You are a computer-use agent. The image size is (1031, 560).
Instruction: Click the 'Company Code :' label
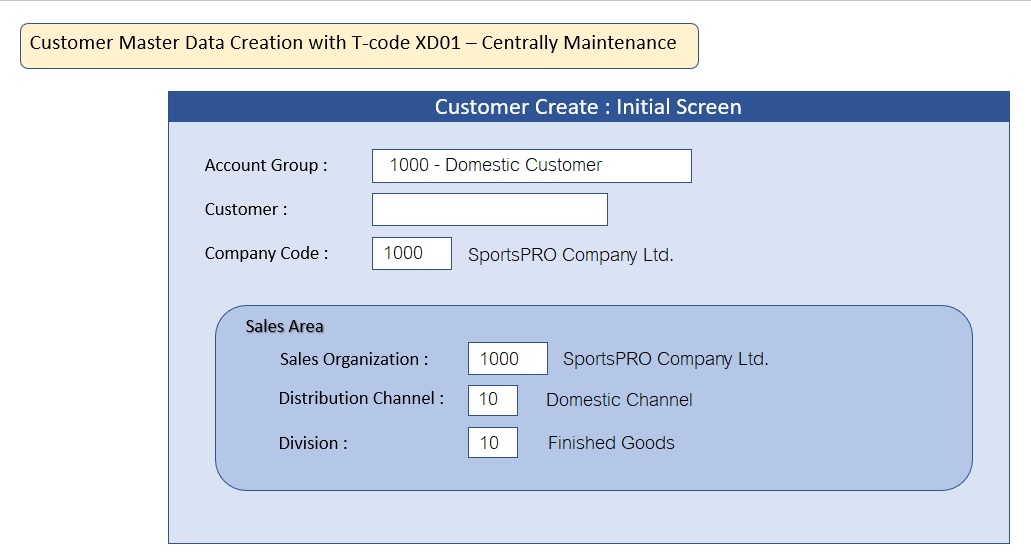(266, 253)
